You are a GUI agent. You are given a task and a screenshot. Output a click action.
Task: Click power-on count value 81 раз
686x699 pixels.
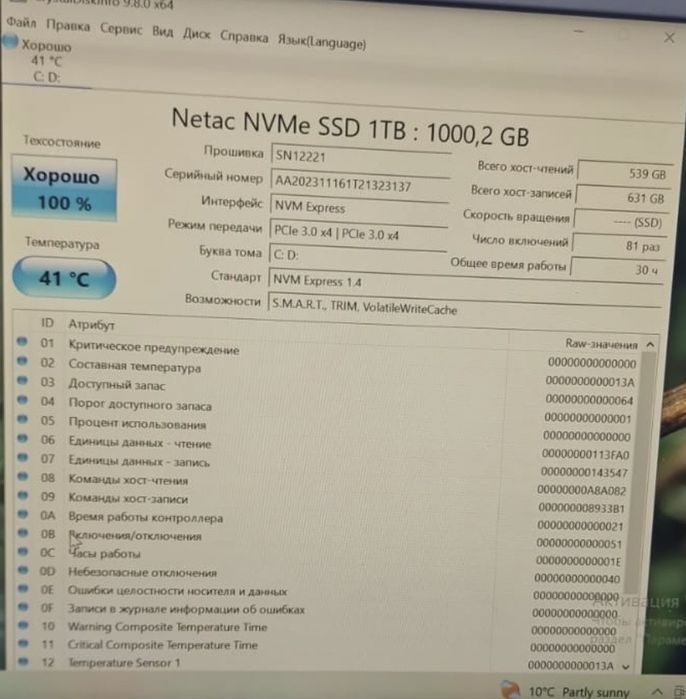point(619,245)
